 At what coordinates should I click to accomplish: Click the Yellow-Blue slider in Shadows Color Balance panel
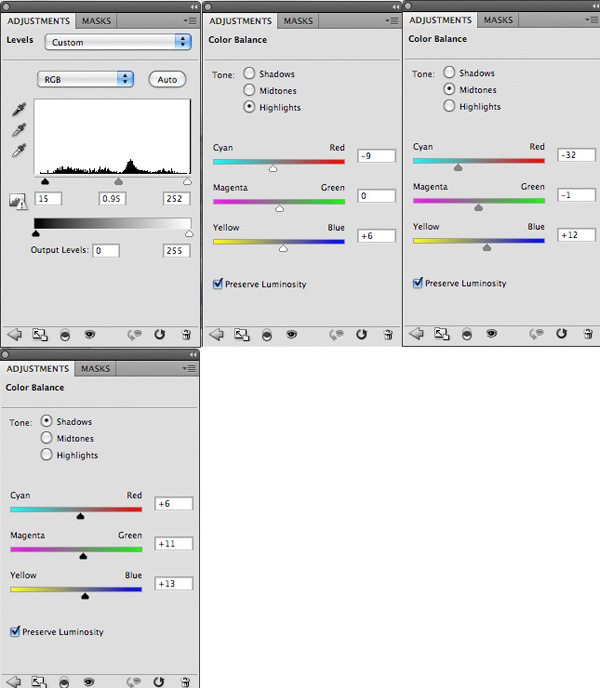click(x=76, y=590)
